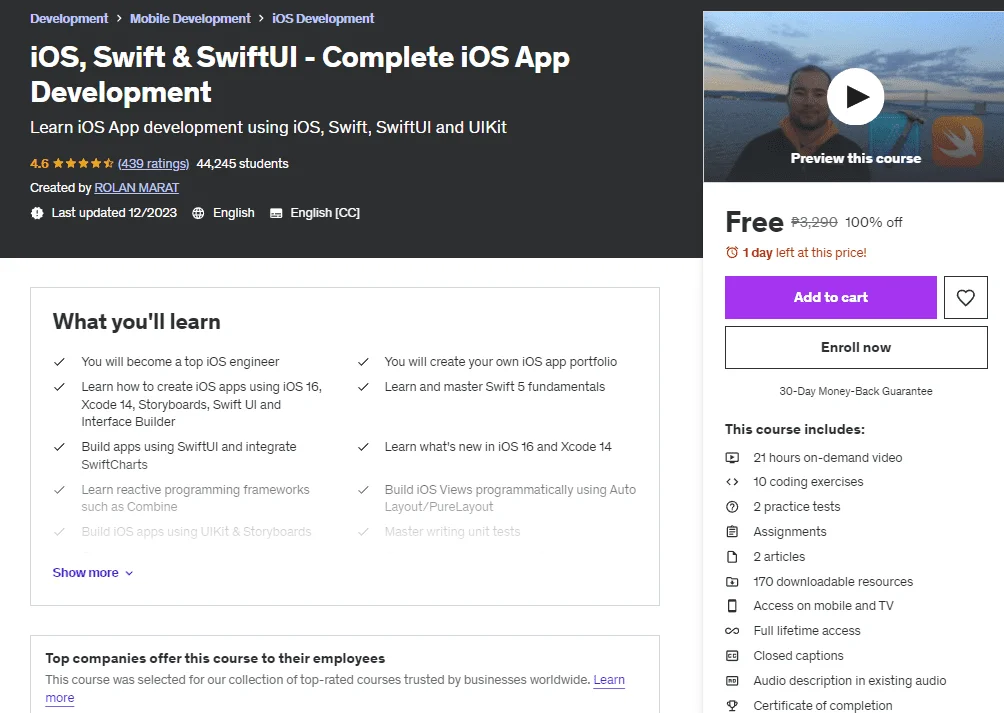Screen dimensions: 1004x713
Task: Click the last updated badge icon
Action: 37,213
